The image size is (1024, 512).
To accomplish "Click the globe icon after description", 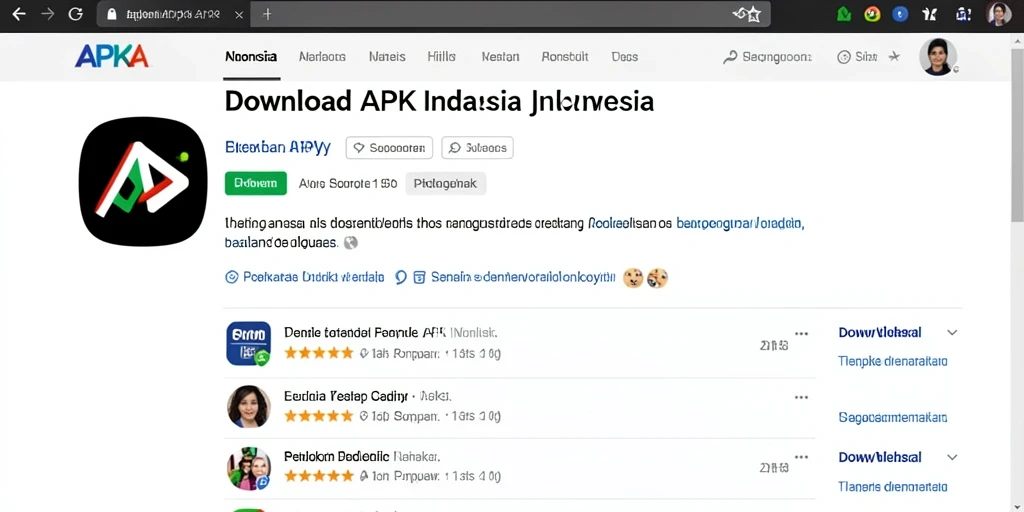I will (351, 243).
